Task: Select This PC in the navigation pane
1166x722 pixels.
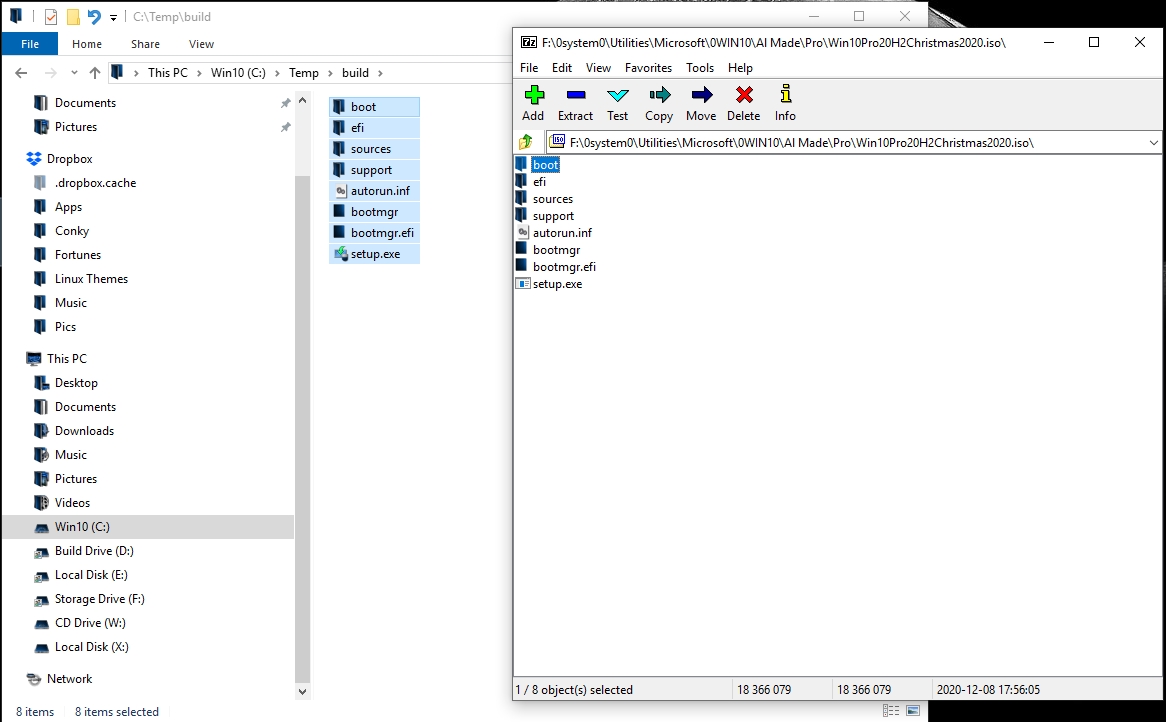Action: [66, 359]
